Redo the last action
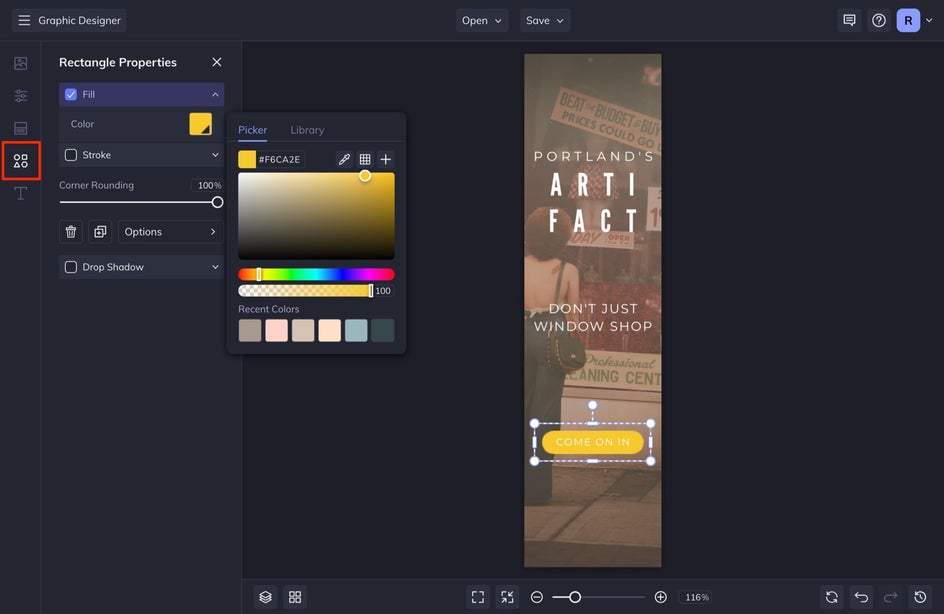The height and width of the screenshot is (614, 944). pyautogui.click(x=890, y=597)
